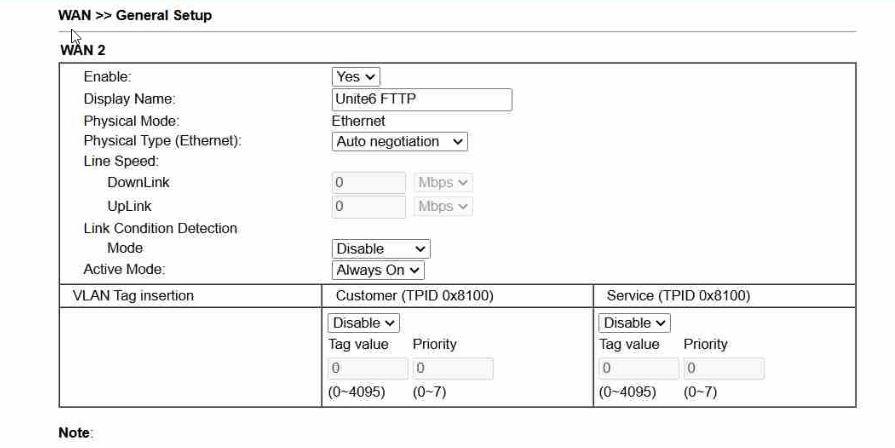The height and width of the screenshot is (448, 895).
Task: Open the Service VLAN tag Disable dropdown
Action: pyautogui.click(x=634, y=323)
